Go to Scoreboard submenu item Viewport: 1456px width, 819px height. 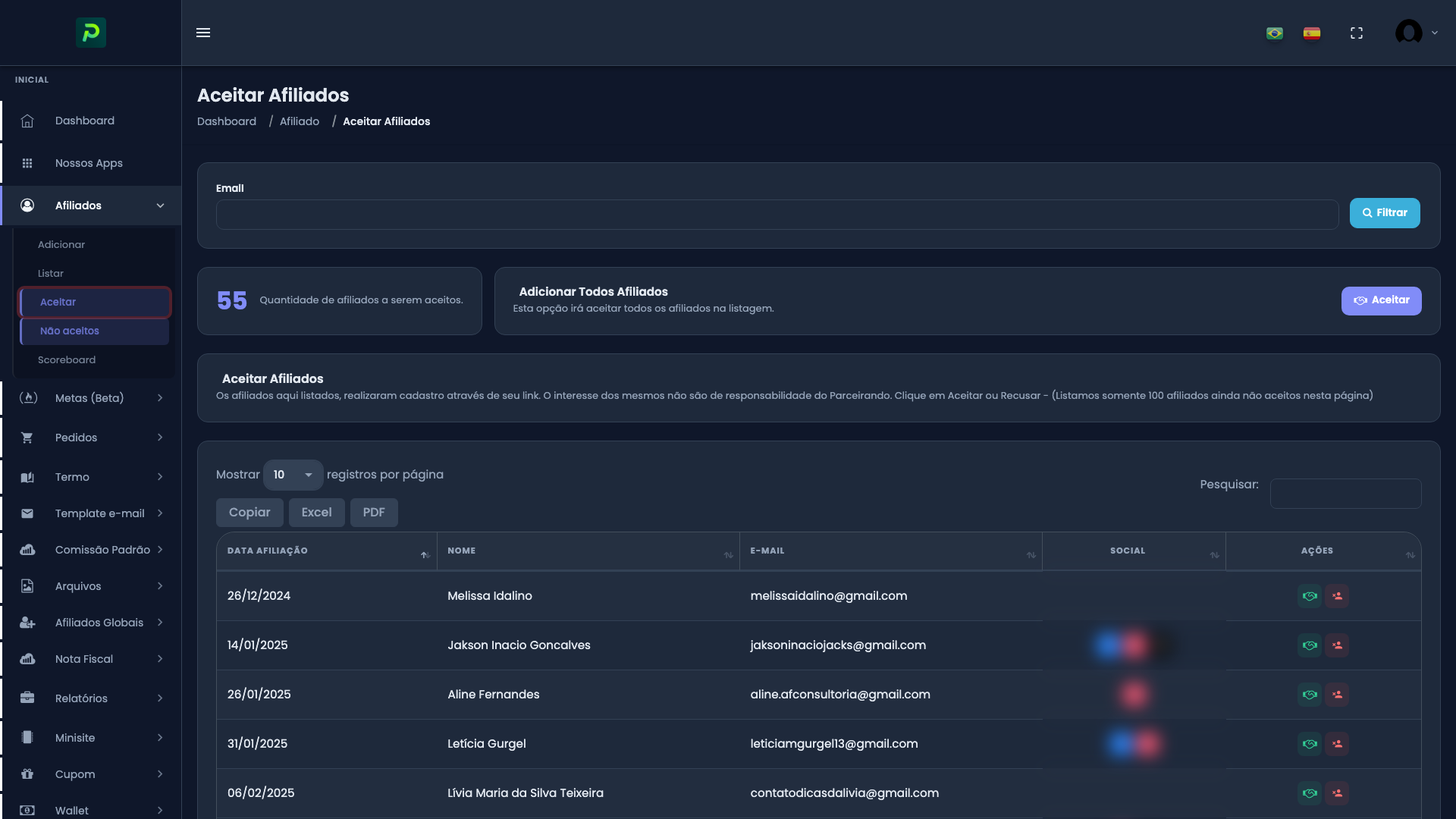click(x=67, y=360)
